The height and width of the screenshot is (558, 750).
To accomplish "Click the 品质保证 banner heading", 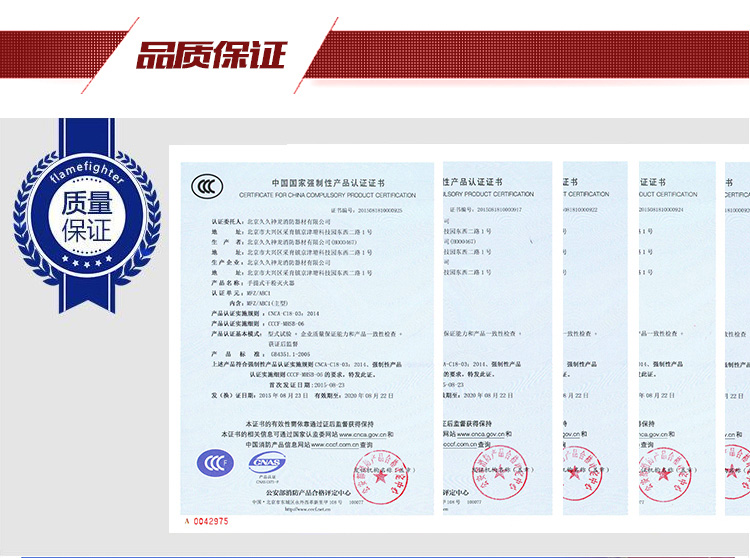I will (x=211, y=56).
